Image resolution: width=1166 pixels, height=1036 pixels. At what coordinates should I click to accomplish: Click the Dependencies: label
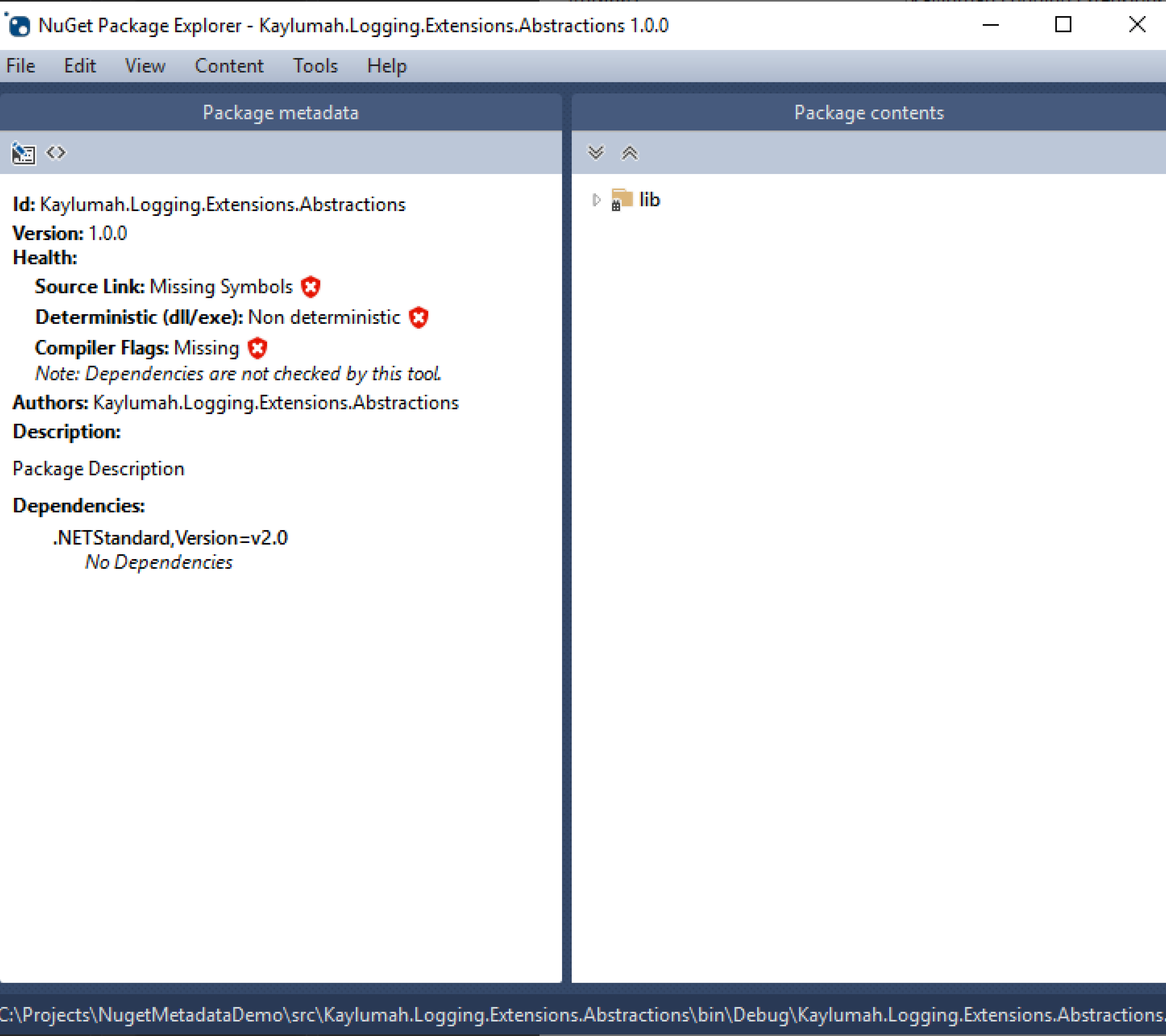pos(79,506)
